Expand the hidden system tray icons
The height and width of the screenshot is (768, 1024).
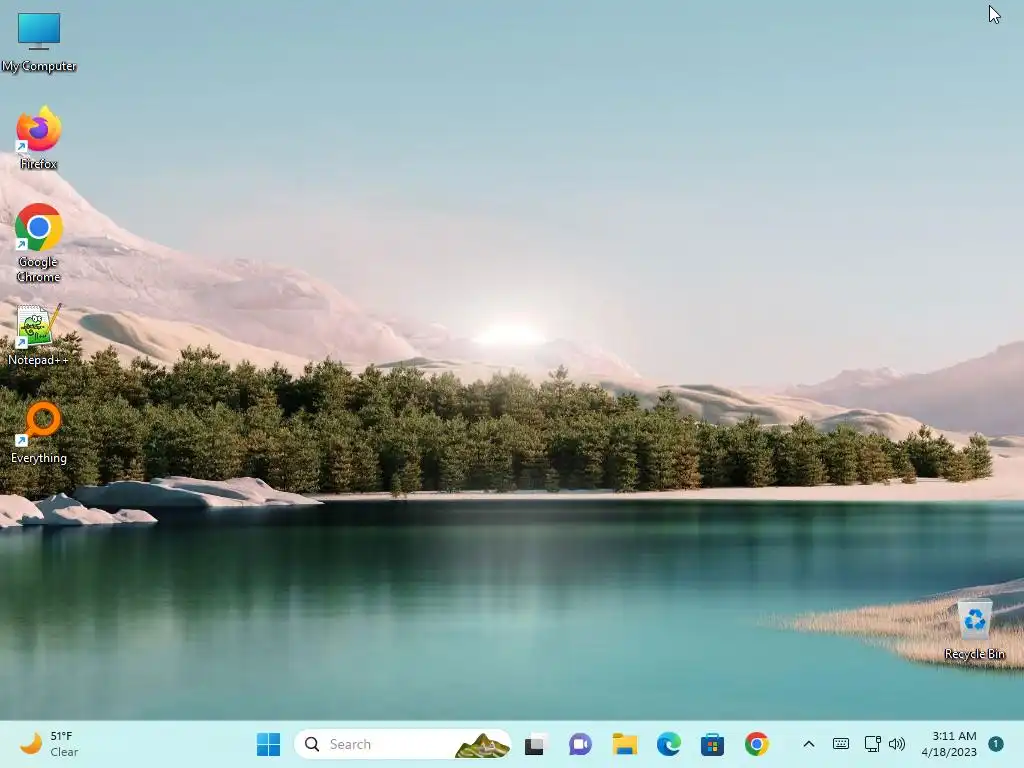pyautogui.click(x=808, y=744)
